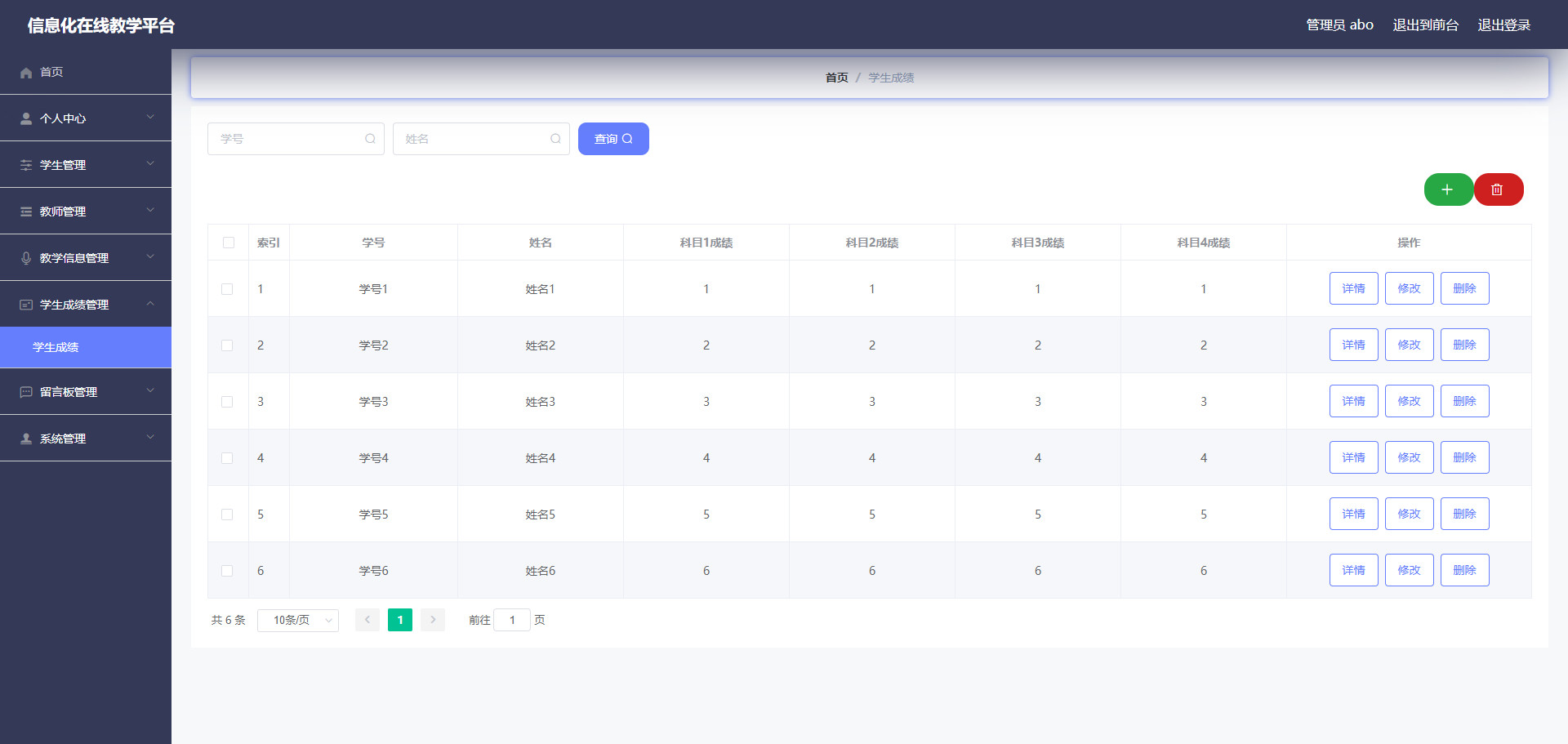The width and height of the screenshot is (1568, 744).
Task: Click 修改 for the 学号5 row
Action: 1409,514
